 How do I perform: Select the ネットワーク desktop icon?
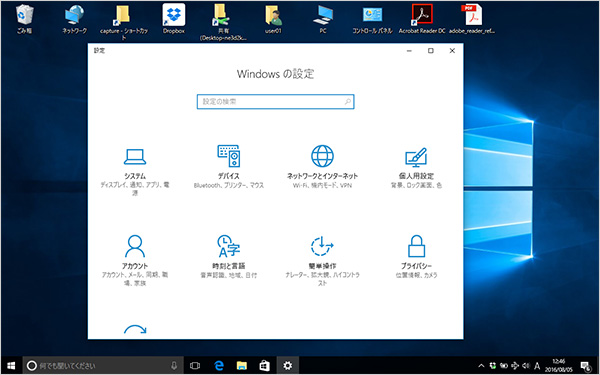tap(74, 19)
